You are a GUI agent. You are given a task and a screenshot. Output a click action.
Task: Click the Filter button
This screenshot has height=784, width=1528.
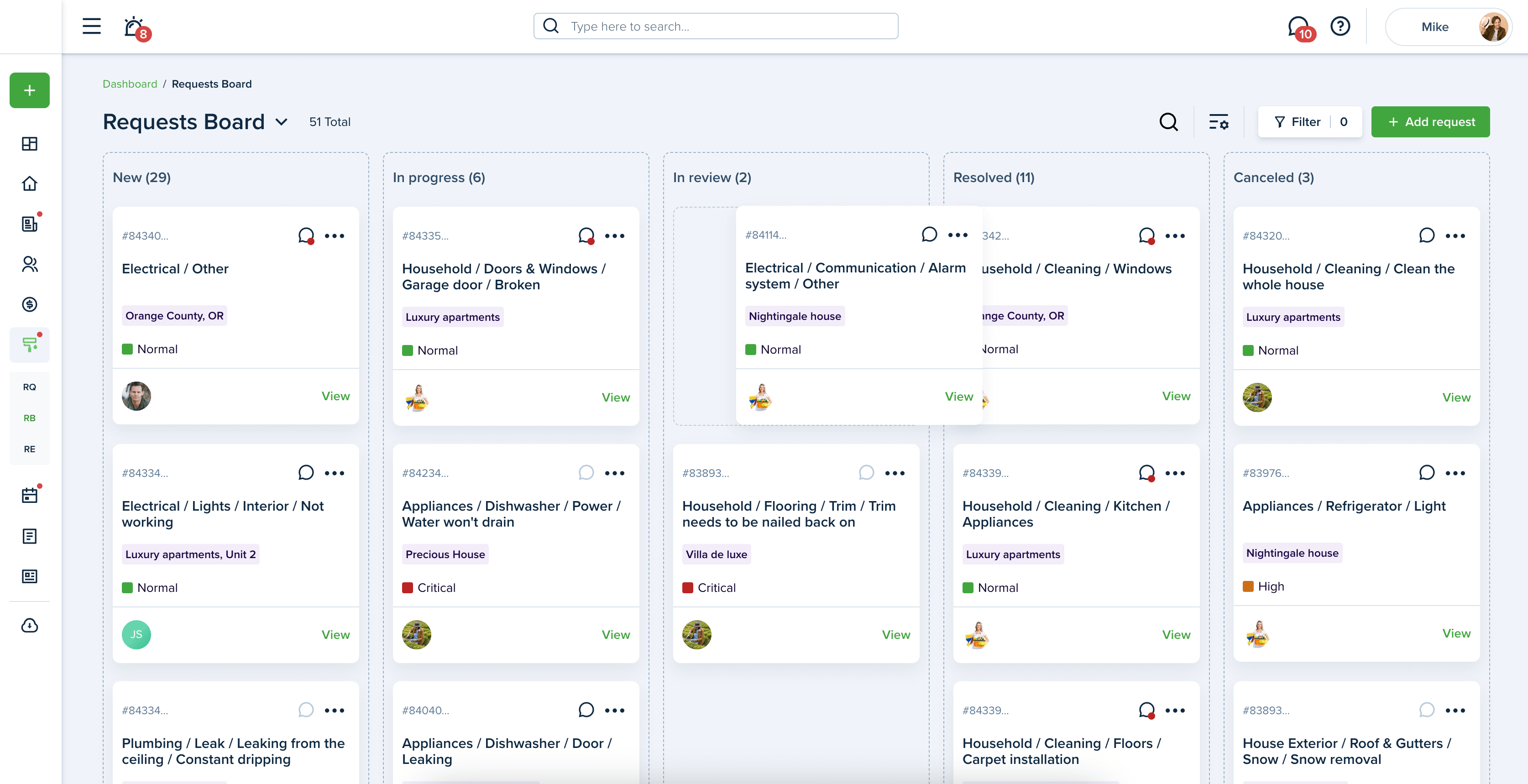(1310, 121)
